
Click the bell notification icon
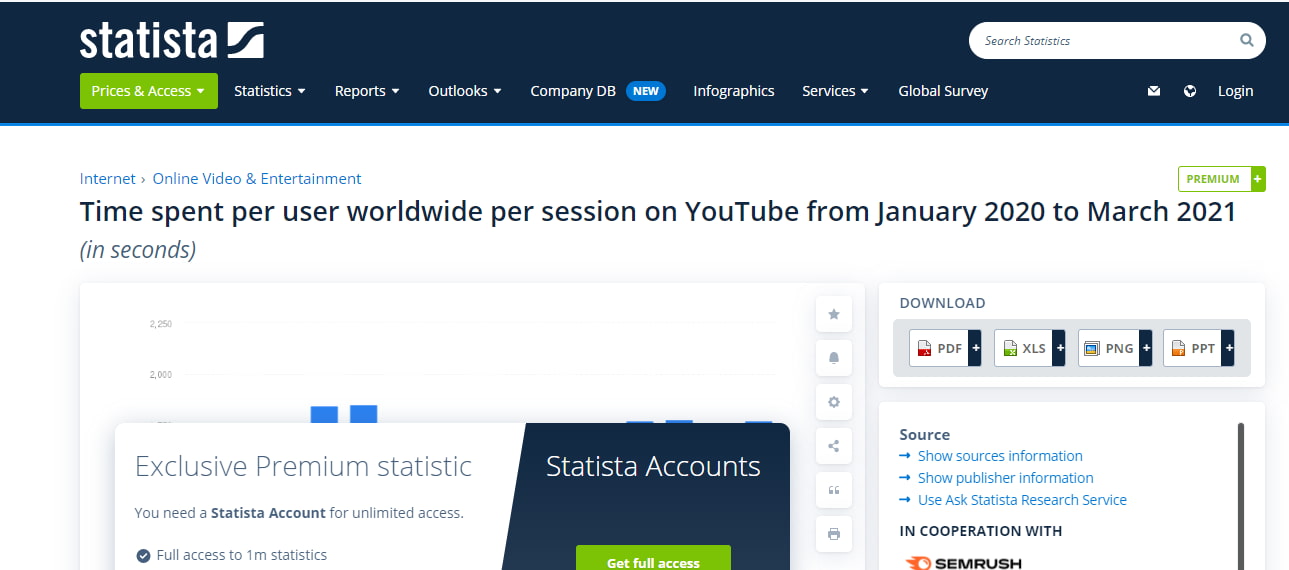pos(834,358)
